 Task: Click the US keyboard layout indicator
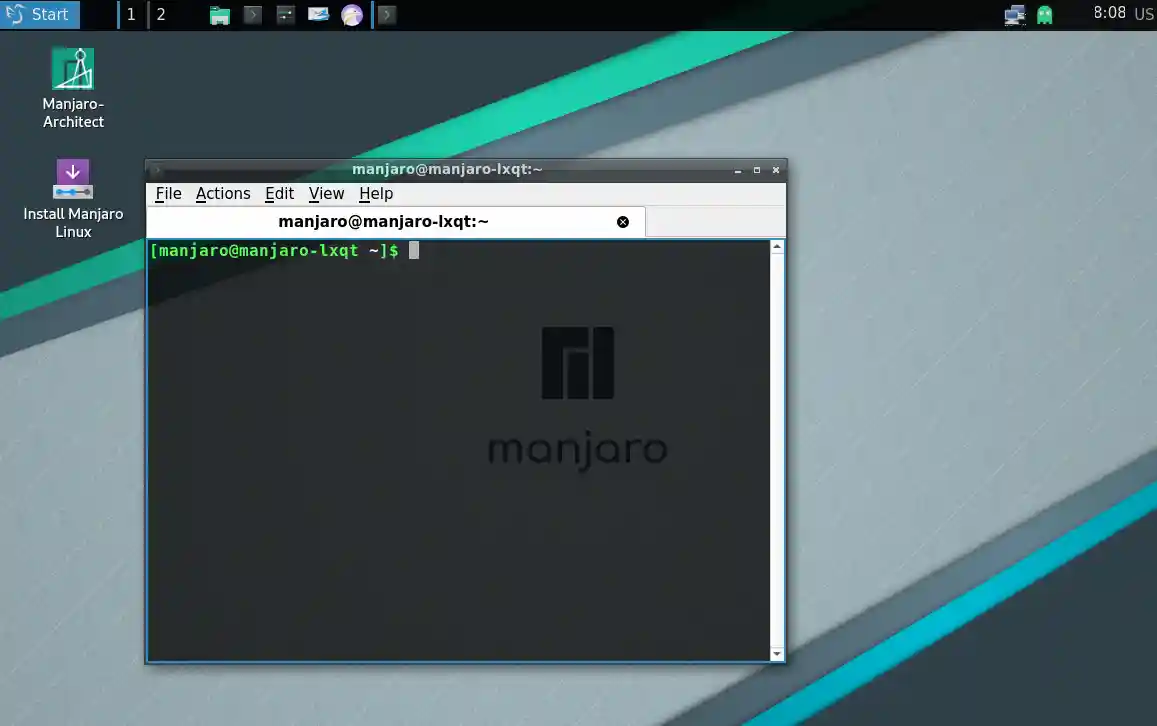[1144, 14]
